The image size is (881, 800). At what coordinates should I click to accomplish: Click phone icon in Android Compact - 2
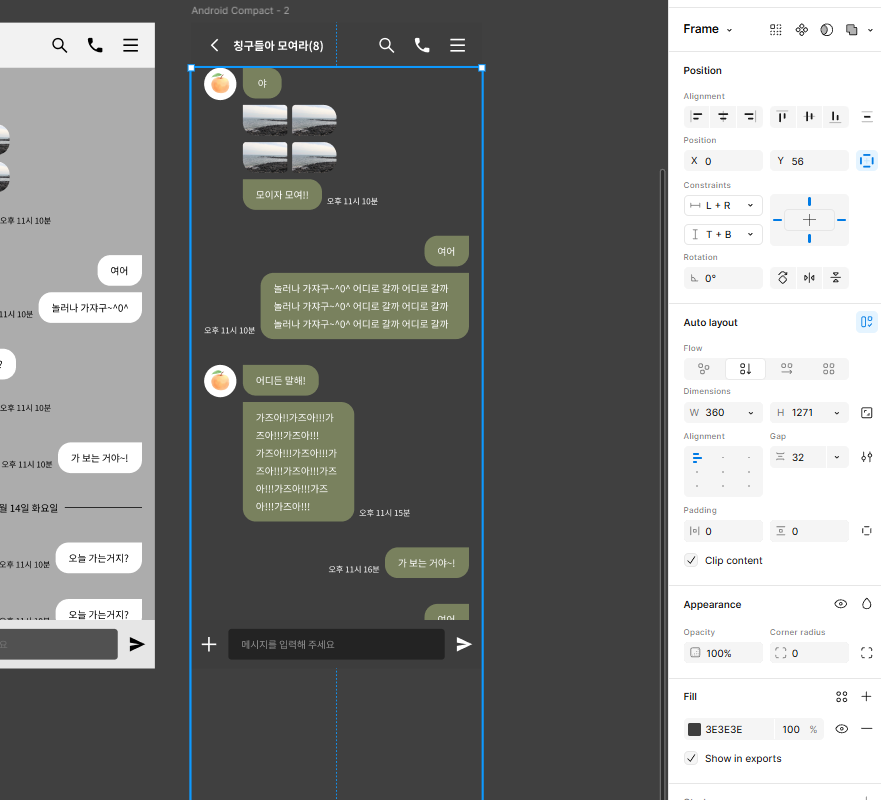point(422,45)
